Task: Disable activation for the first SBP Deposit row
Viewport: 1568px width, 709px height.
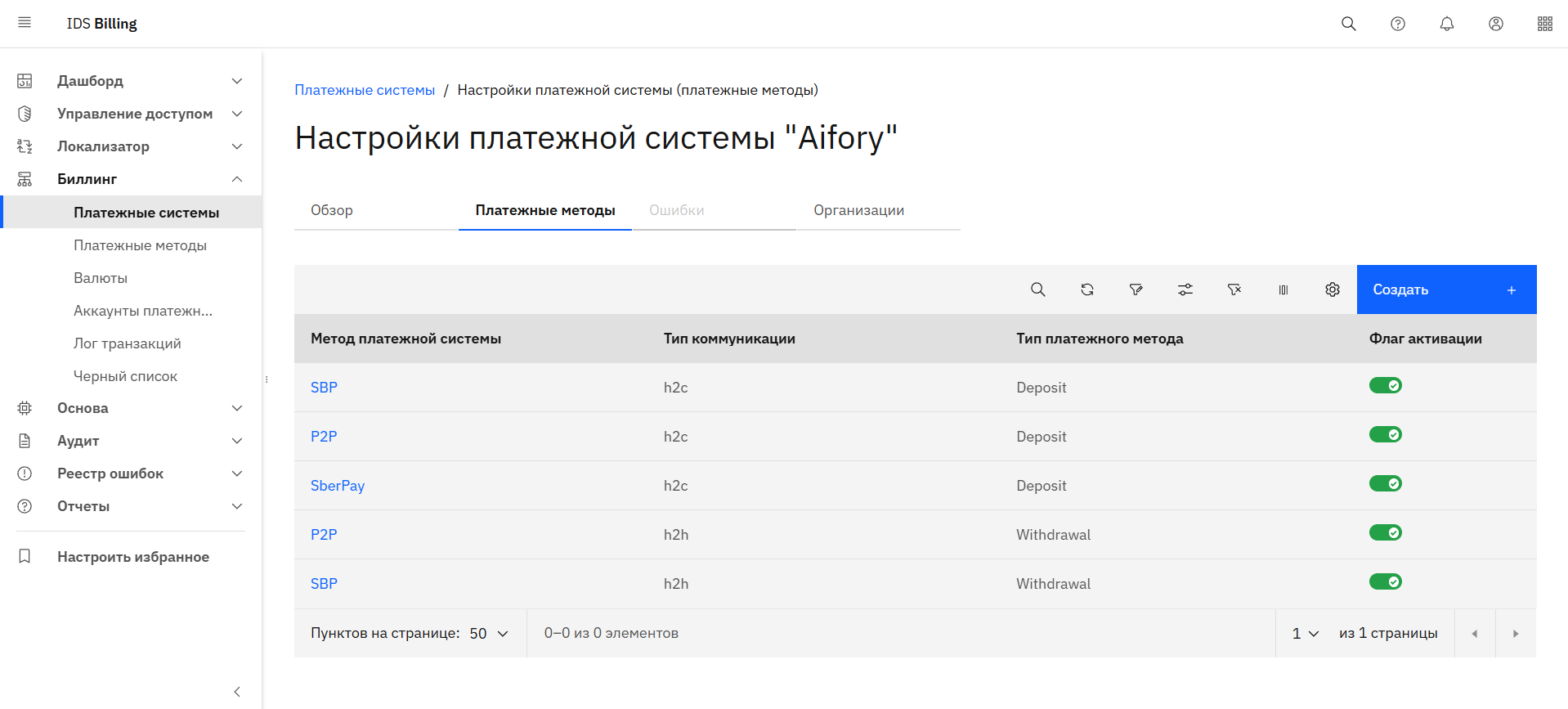Action: click(x=1385, y=385)
